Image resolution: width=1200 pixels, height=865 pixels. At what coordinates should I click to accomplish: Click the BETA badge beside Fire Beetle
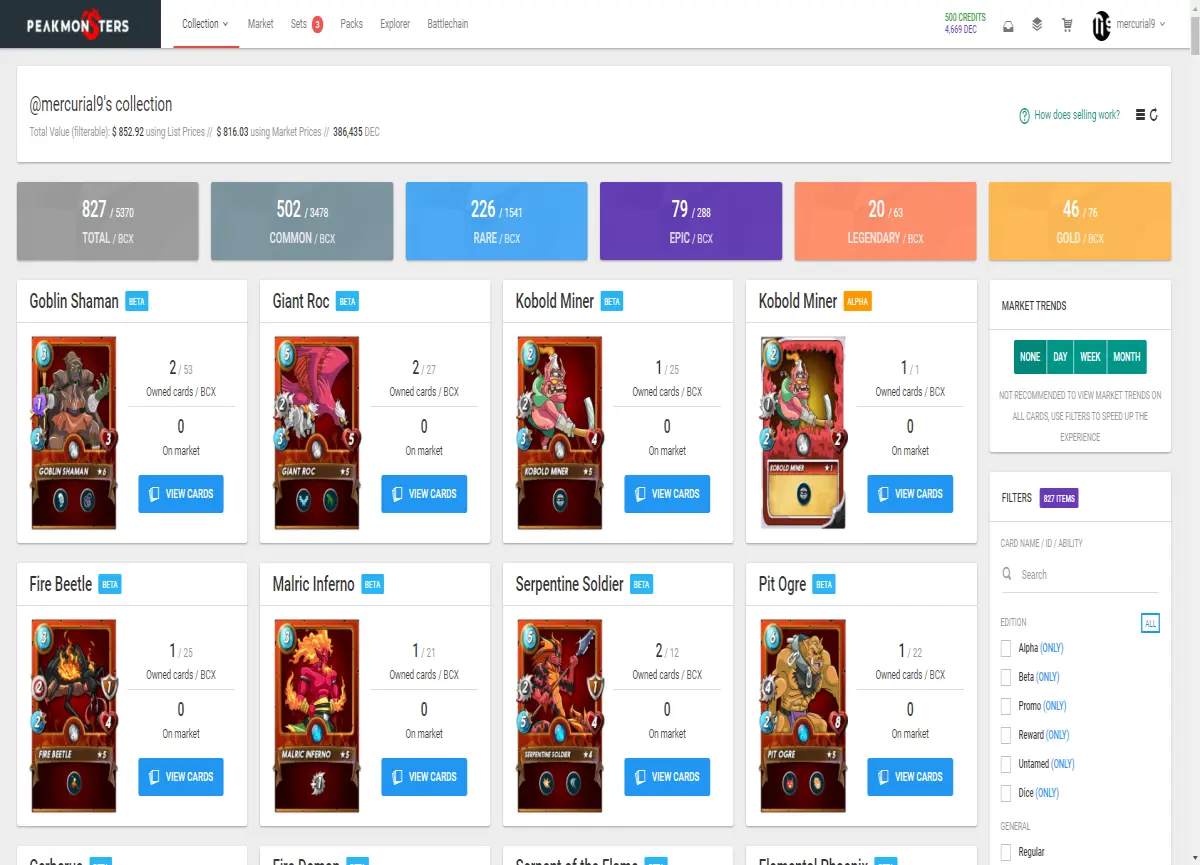[x=110, y=584]
